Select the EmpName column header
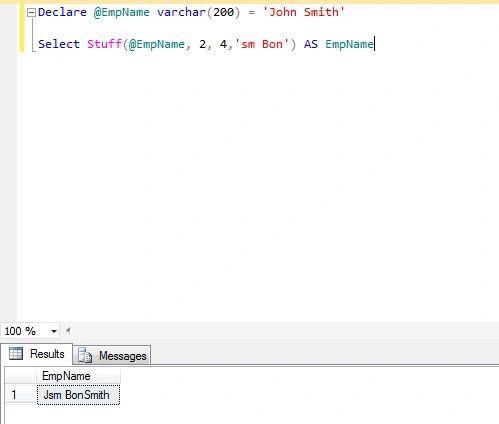Image resolution: width=499 pixels, height=424 pixels. point(78,376)
